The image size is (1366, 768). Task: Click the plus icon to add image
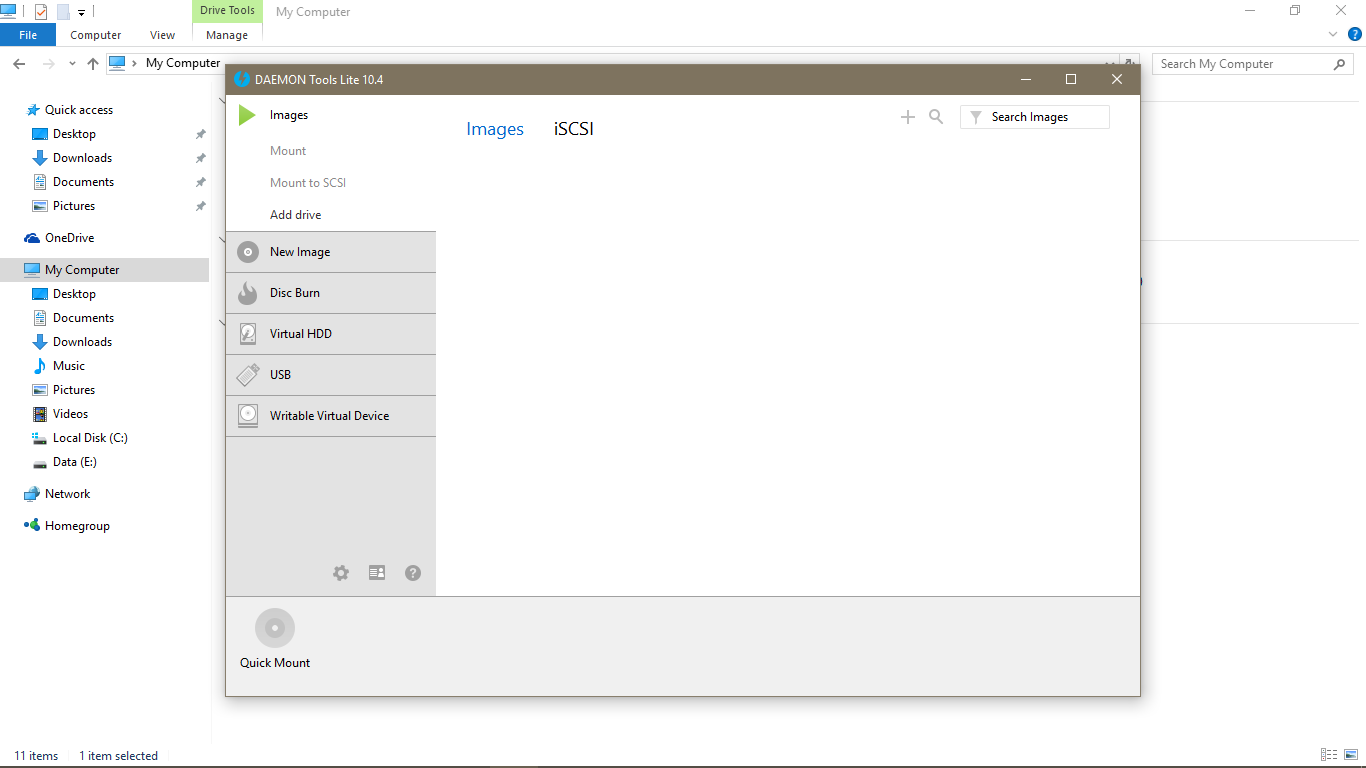[x=908, y=117]
